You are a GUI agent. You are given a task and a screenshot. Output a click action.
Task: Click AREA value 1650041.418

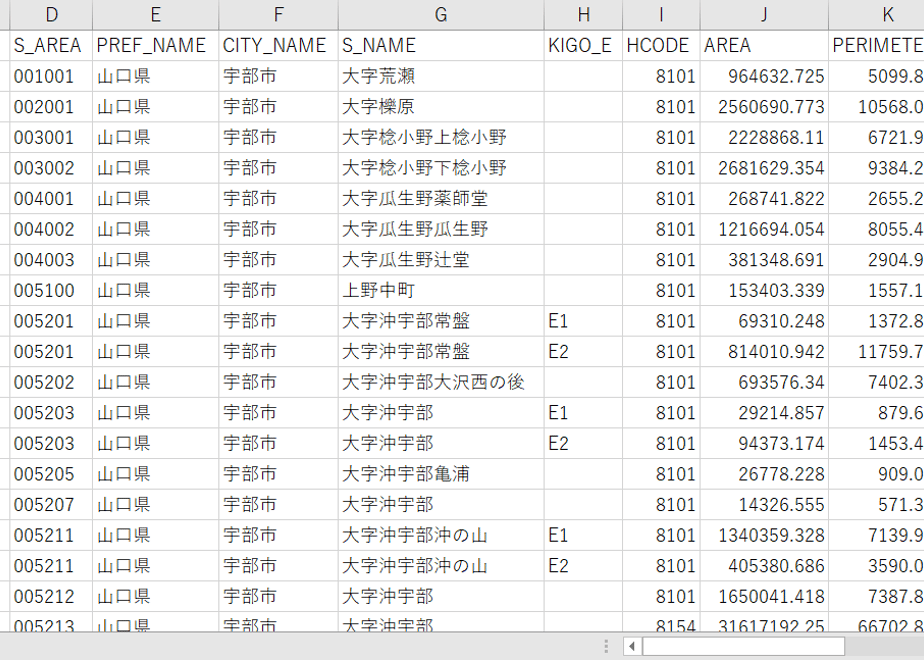(x=764, y=597)
